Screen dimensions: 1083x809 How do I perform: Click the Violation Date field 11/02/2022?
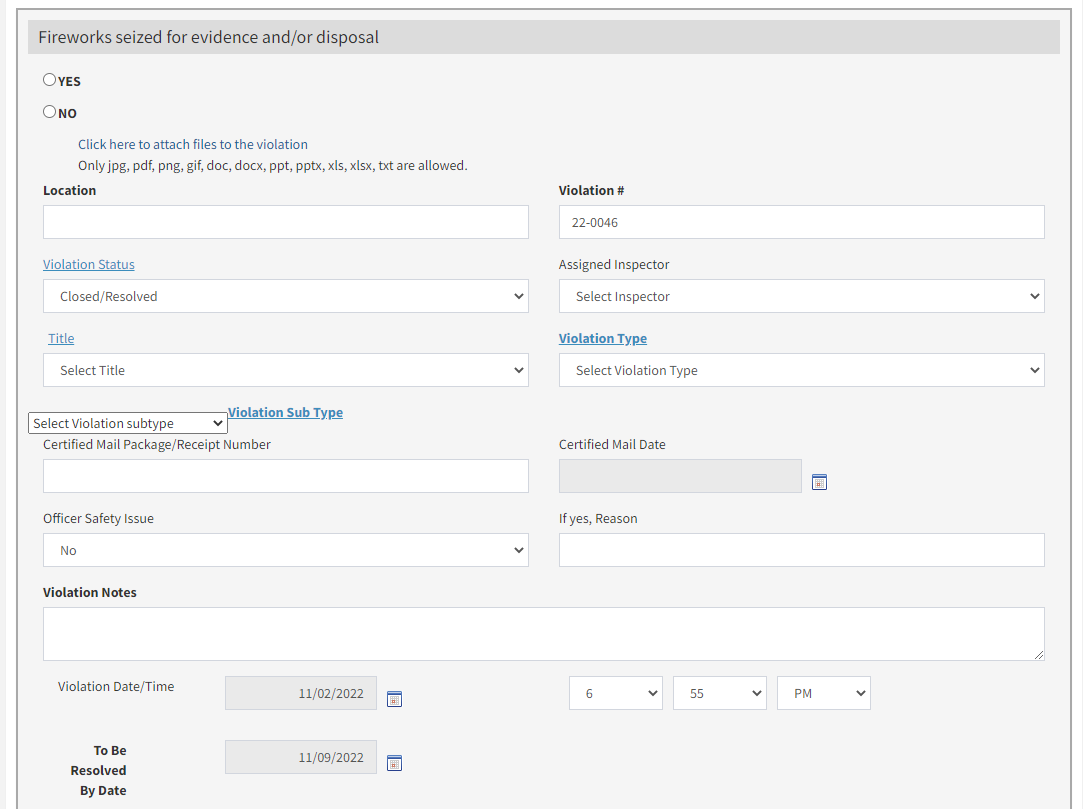(x=301, y=694)
